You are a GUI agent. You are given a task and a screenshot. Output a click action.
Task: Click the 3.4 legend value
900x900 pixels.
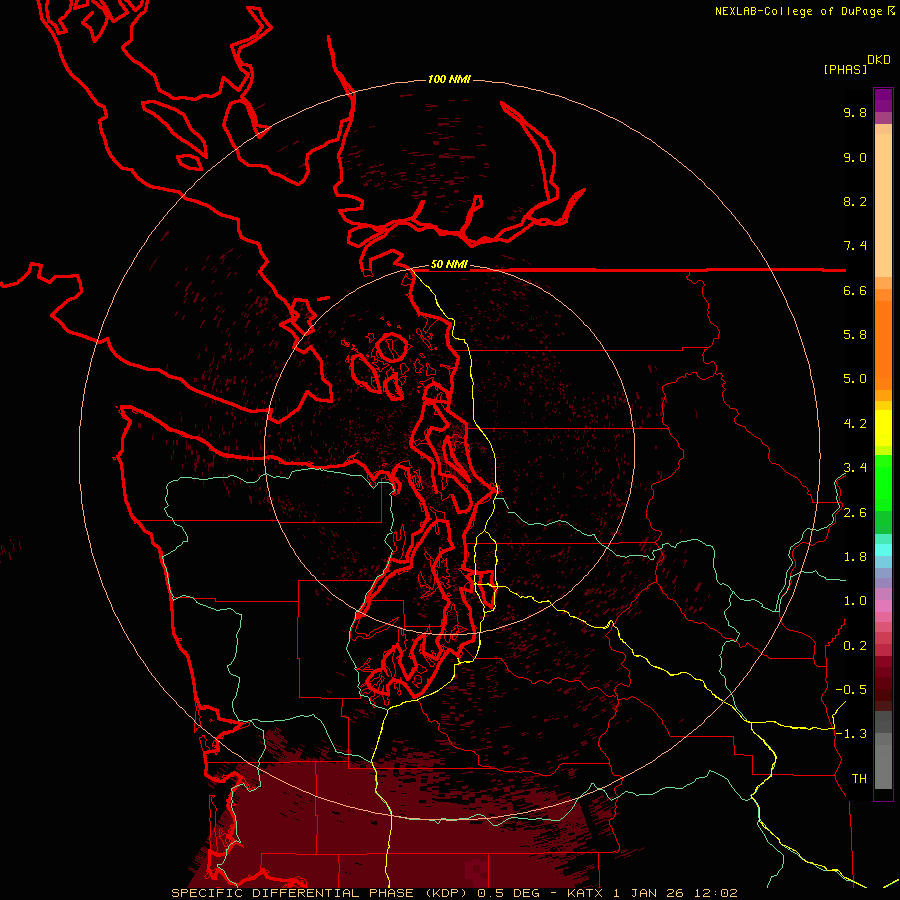(x=855, y=468)
